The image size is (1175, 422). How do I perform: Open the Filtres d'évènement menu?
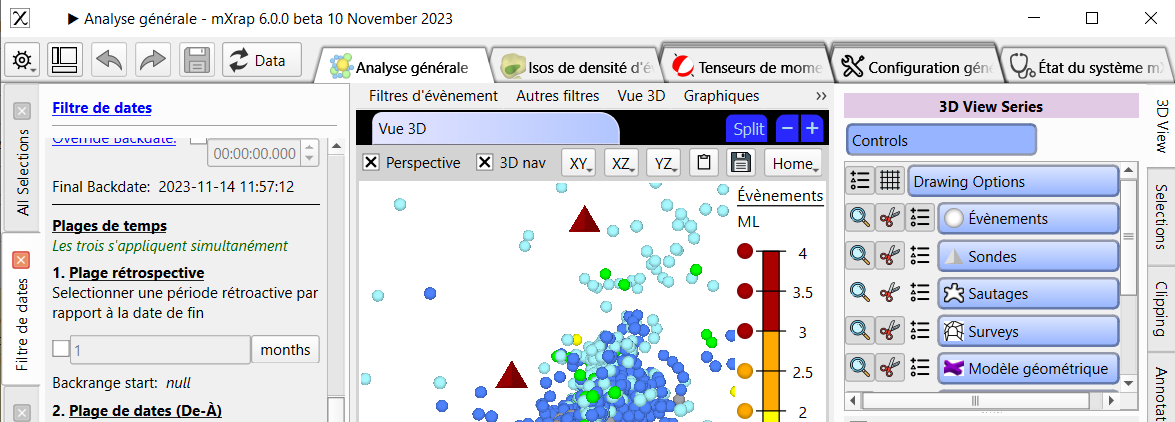433,96
